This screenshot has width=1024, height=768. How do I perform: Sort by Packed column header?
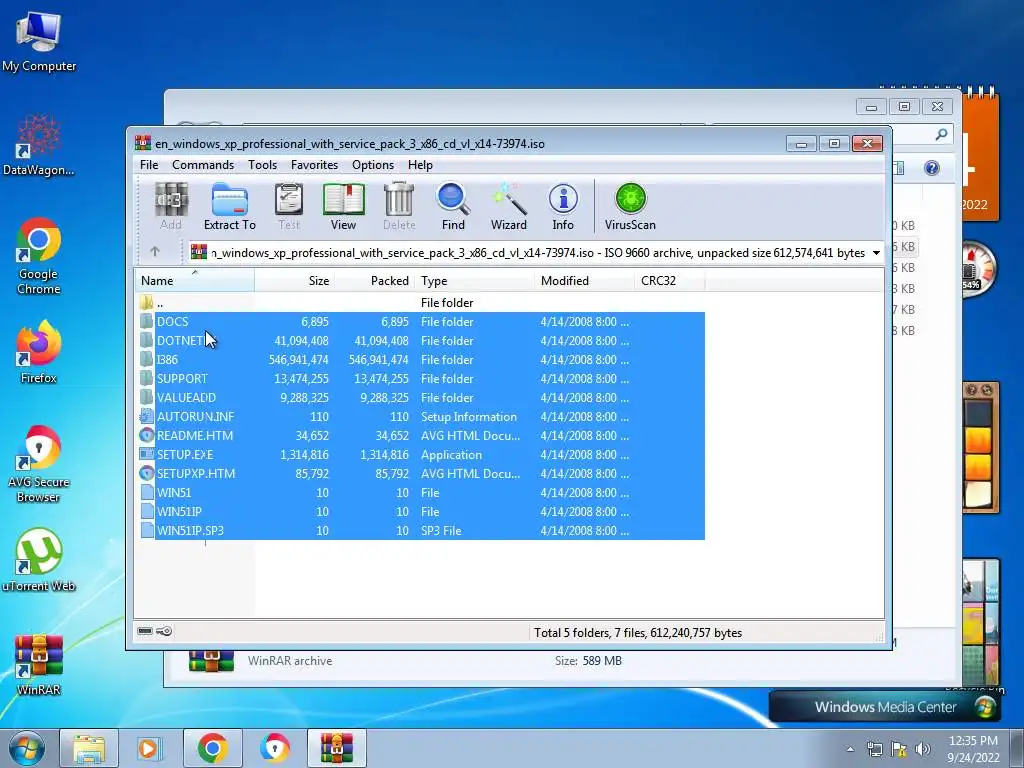coord(374,281)
